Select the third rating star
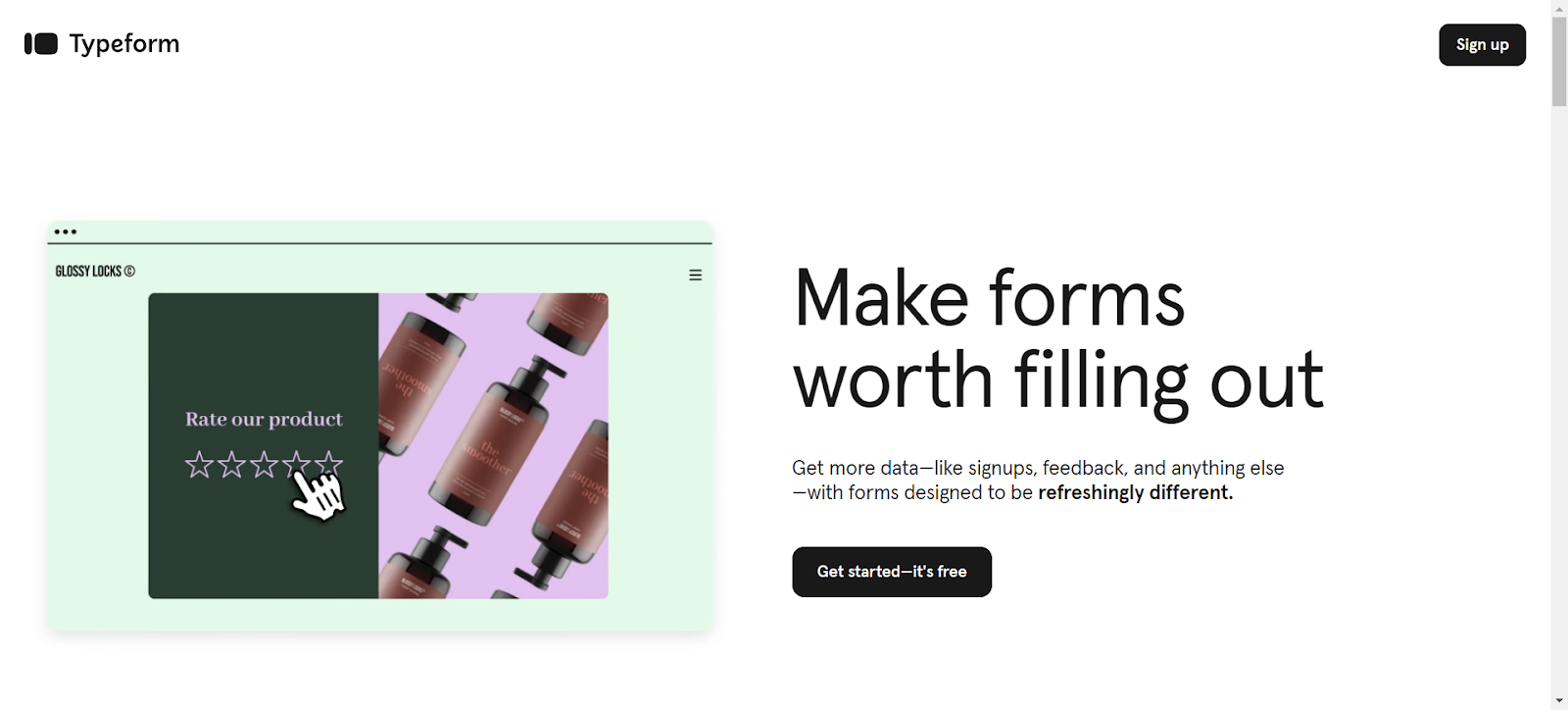This screenshot has height=710, width=1568. tap(264, 465)
